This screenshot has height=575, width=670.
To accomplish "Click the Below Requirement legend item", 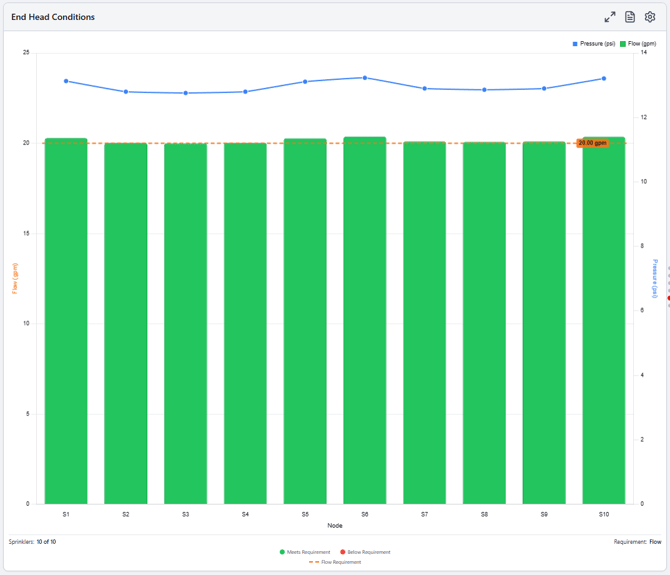I will coord(365,552).
